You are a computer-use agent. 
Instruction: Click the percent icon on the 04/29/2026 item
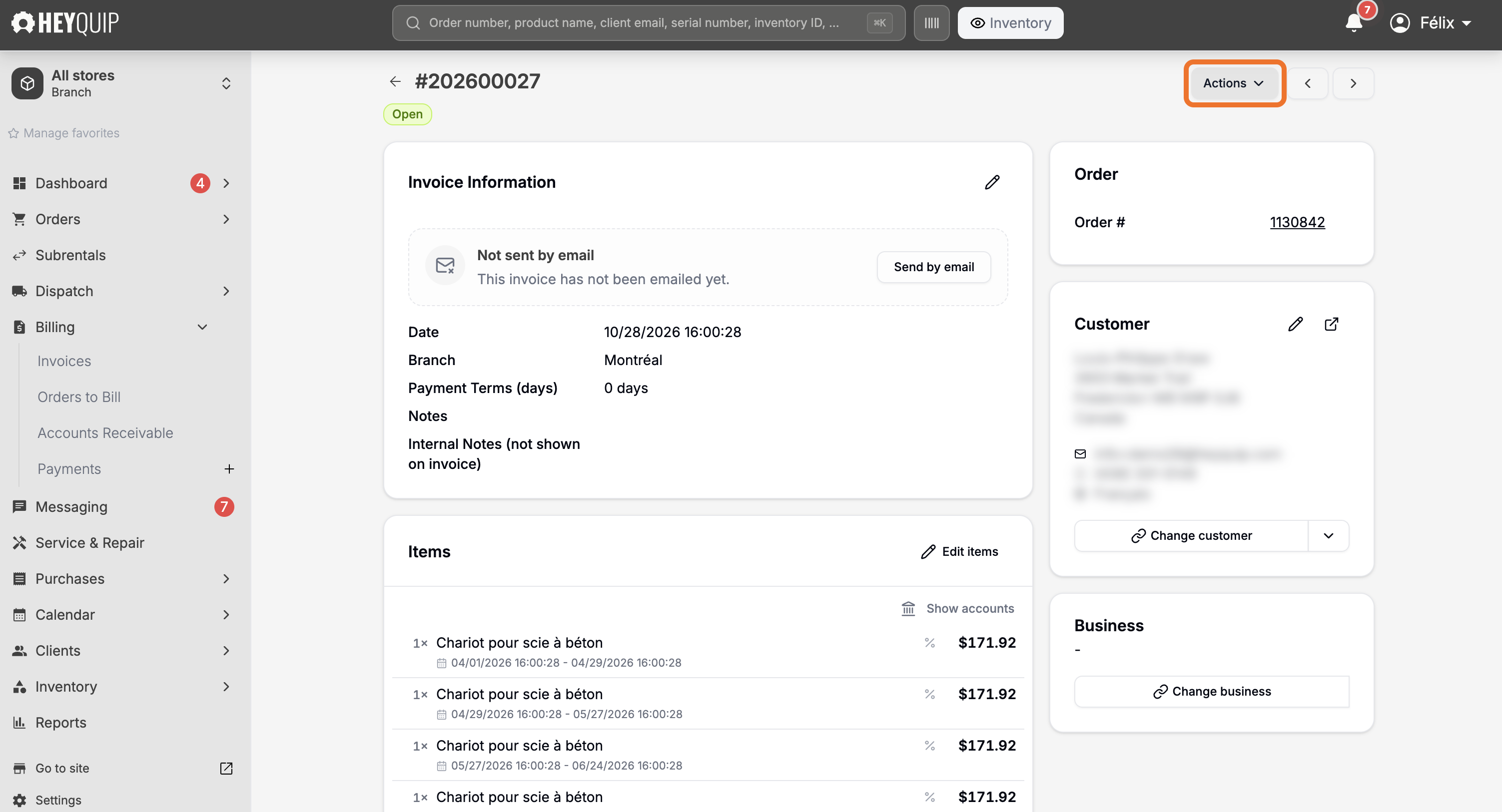tap(929, 694)
